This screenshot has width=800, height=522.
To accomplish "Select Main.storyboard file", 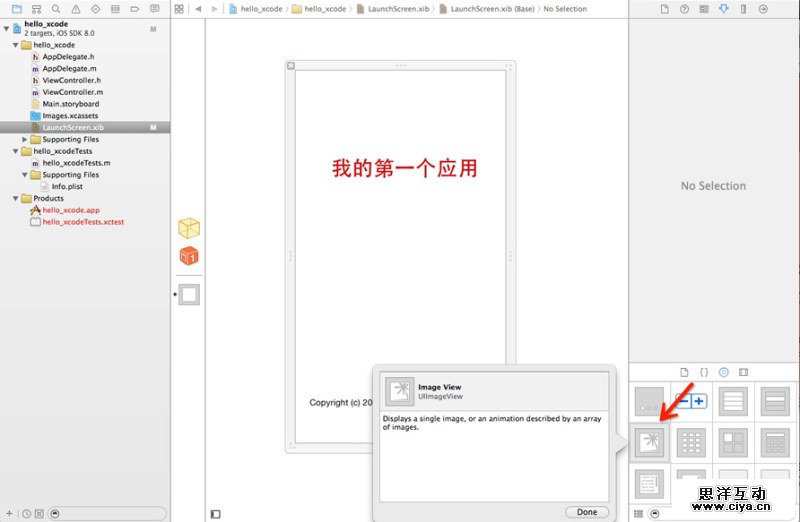I will click(x=70, y=104).
